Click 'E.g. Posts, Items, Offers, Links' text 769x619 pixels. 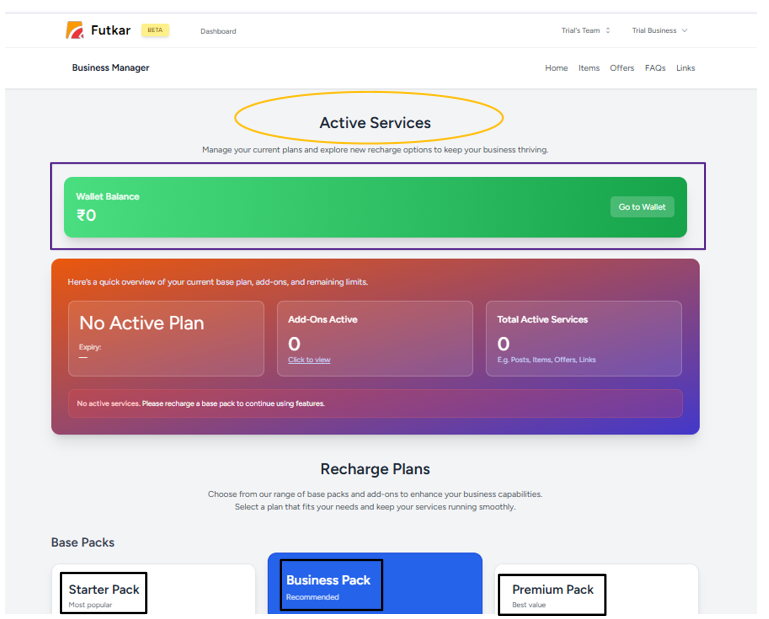(546, 360)
